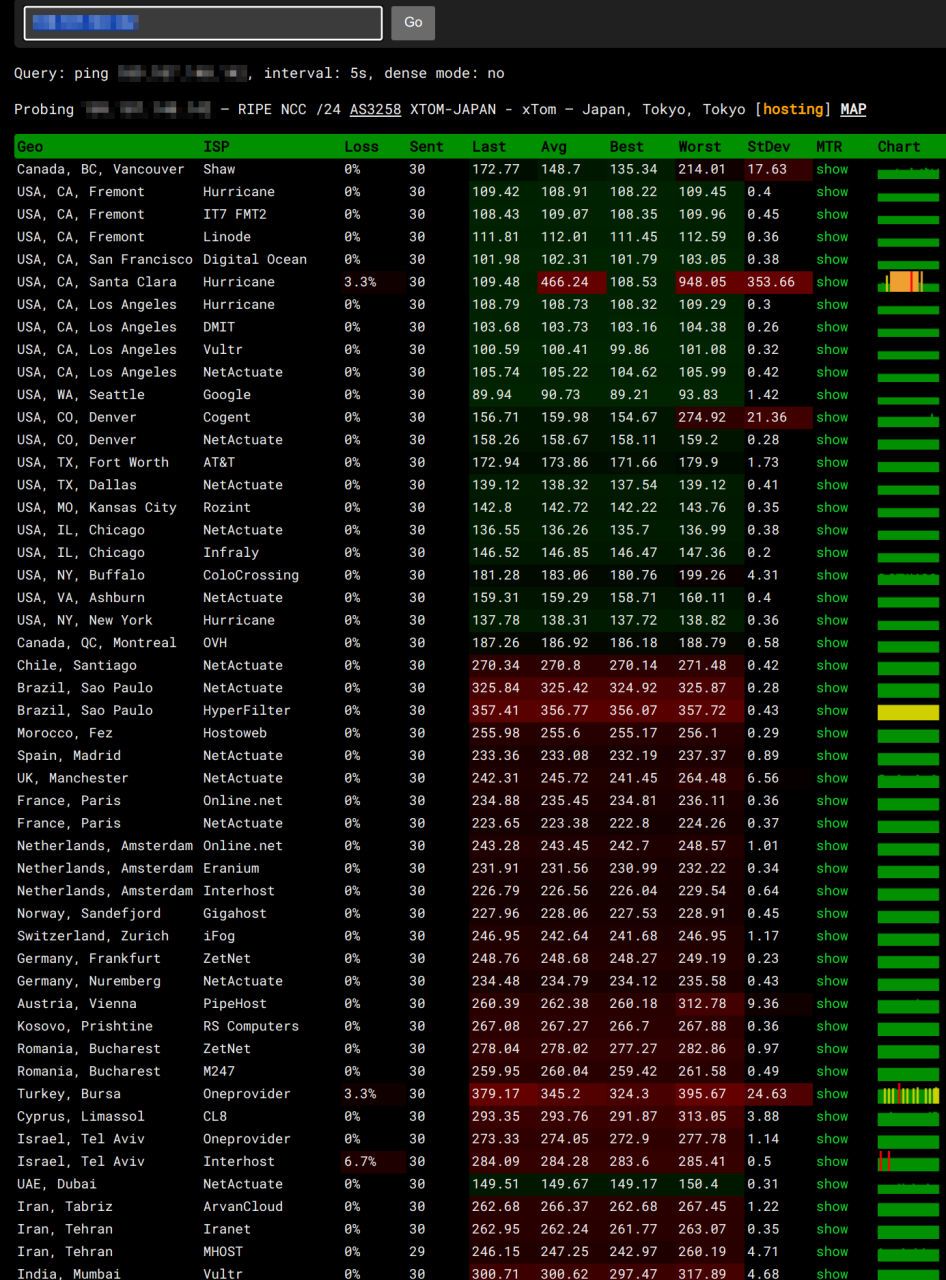Show MTR for Montreal OVH row

(x=831, y=643)
